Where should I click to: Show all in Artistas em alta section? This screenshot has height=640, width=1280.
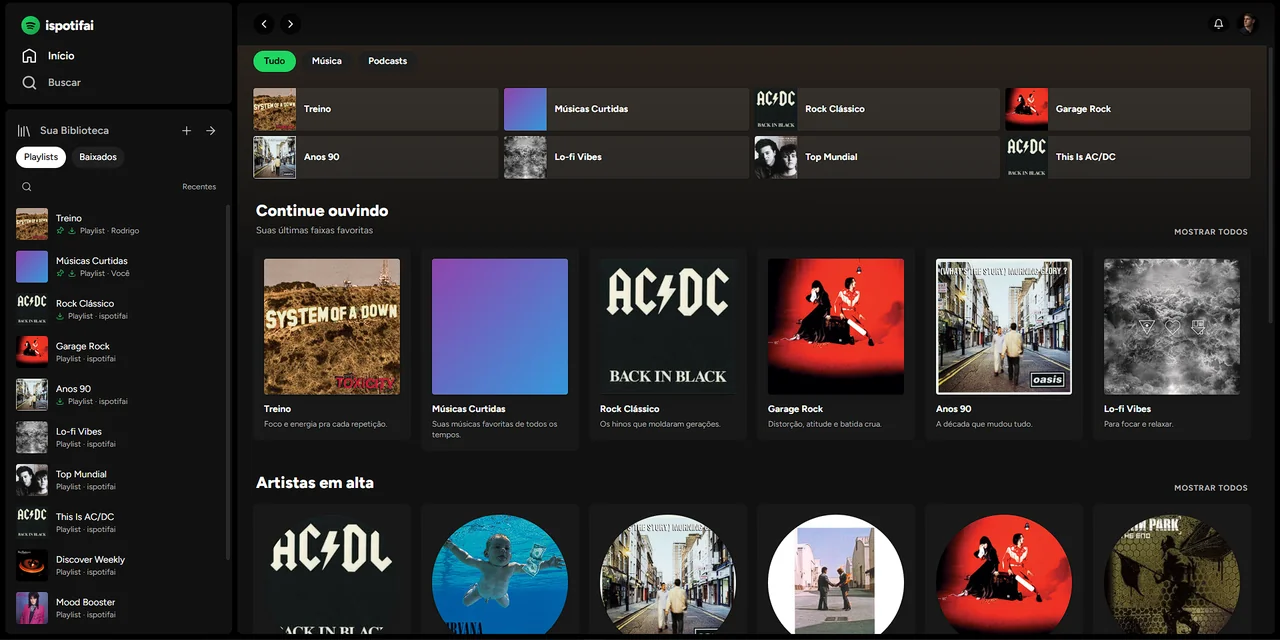click(x=1211, y=488)
